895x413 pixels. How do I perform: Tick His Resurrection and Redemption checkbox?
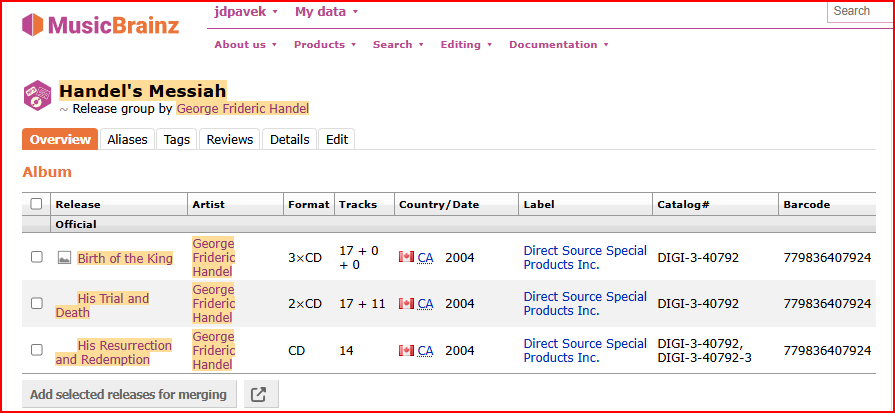(x=37, y=350)
